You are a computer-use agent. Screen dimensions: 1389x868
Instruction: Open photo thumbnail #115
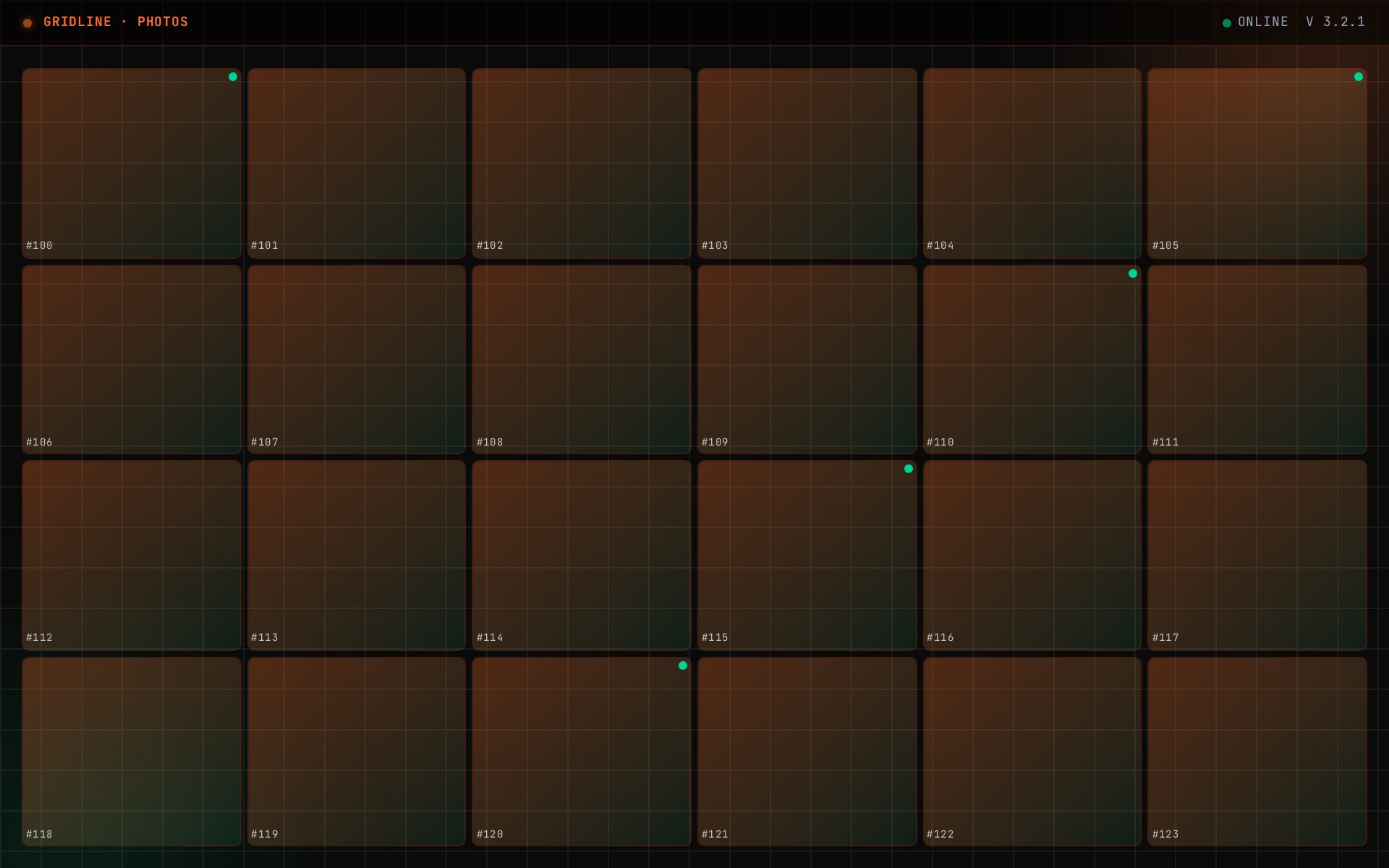click(x=807, y=556)
